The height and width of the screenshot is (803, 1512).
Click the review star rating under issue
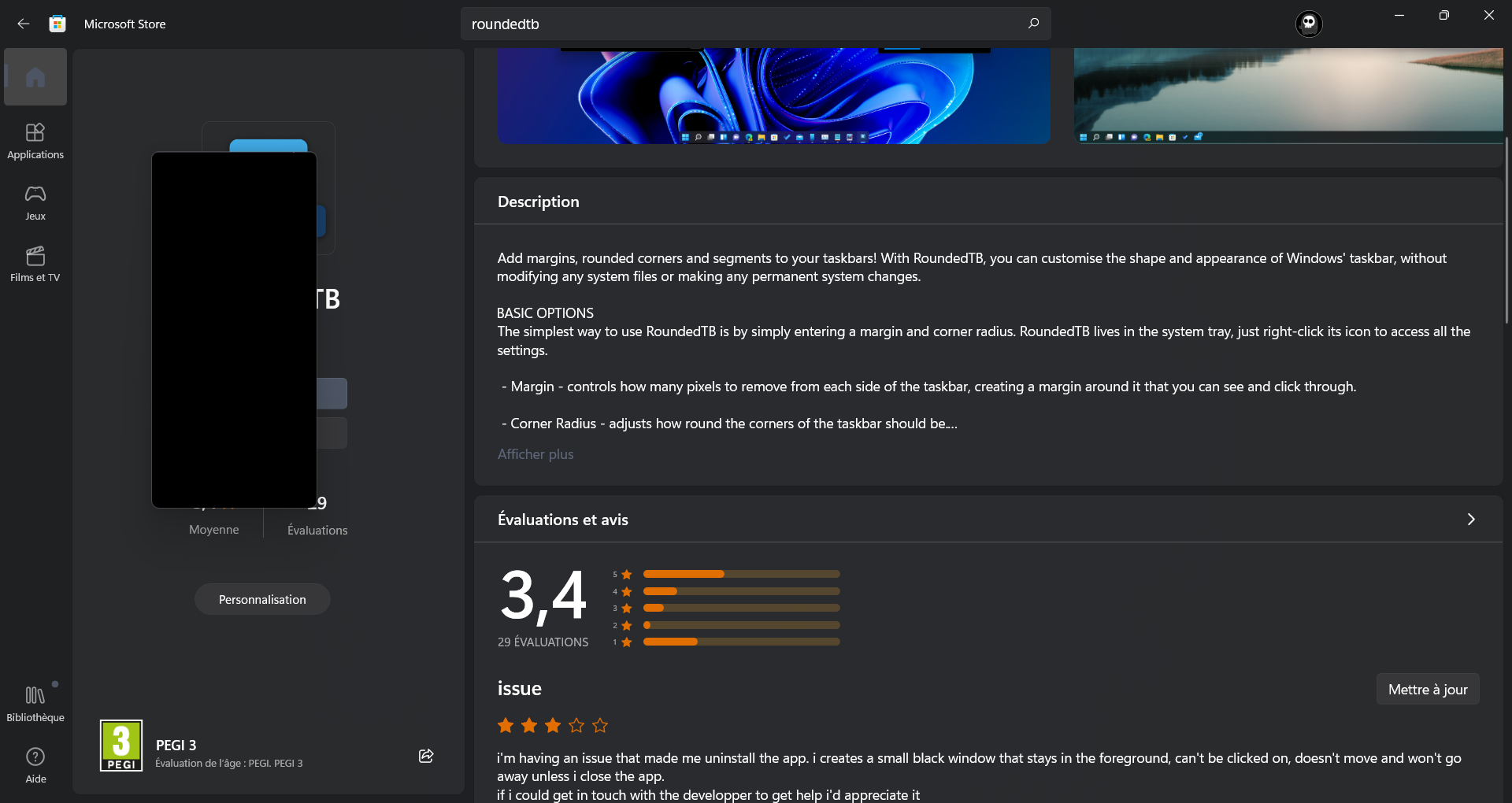(553, 725)
